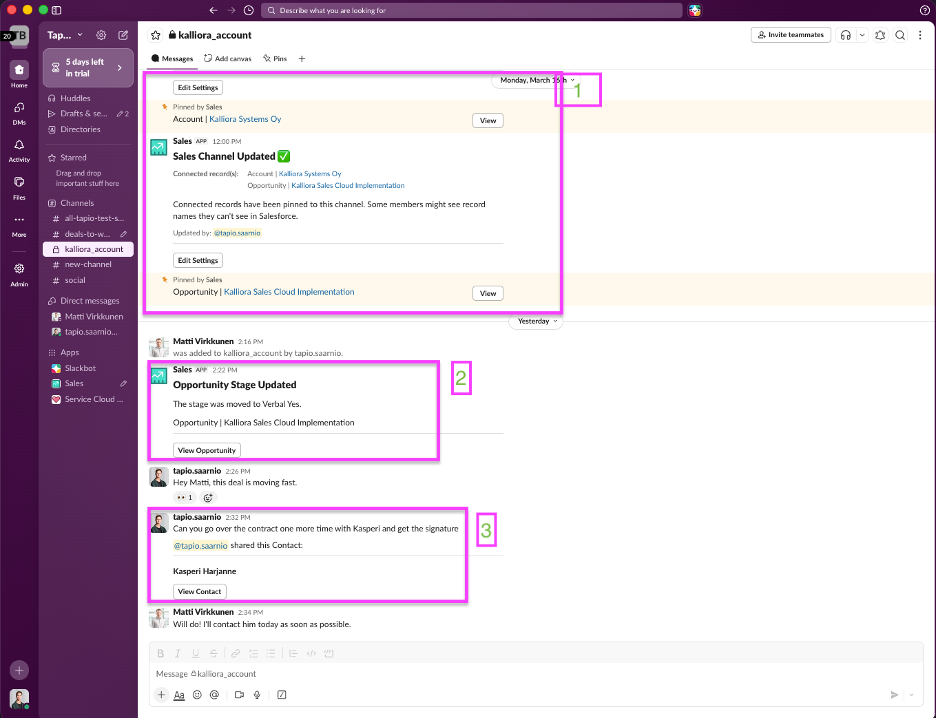
Task: Open the Monday, March date dropdown
Action: click(x=537, y=80)
